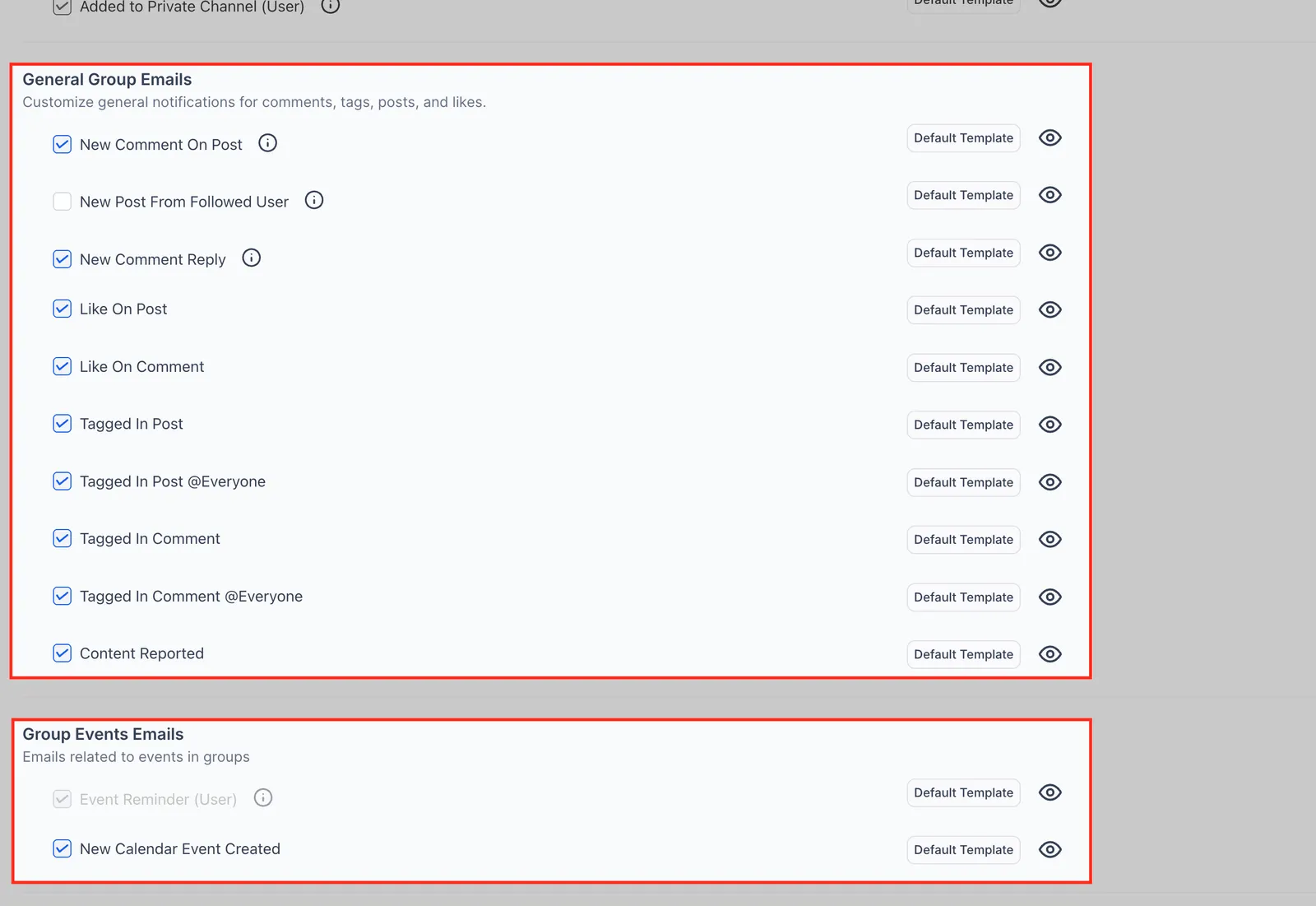
Task: Uncheck the New Comment On Post checkbox
Action: point(62,144)
